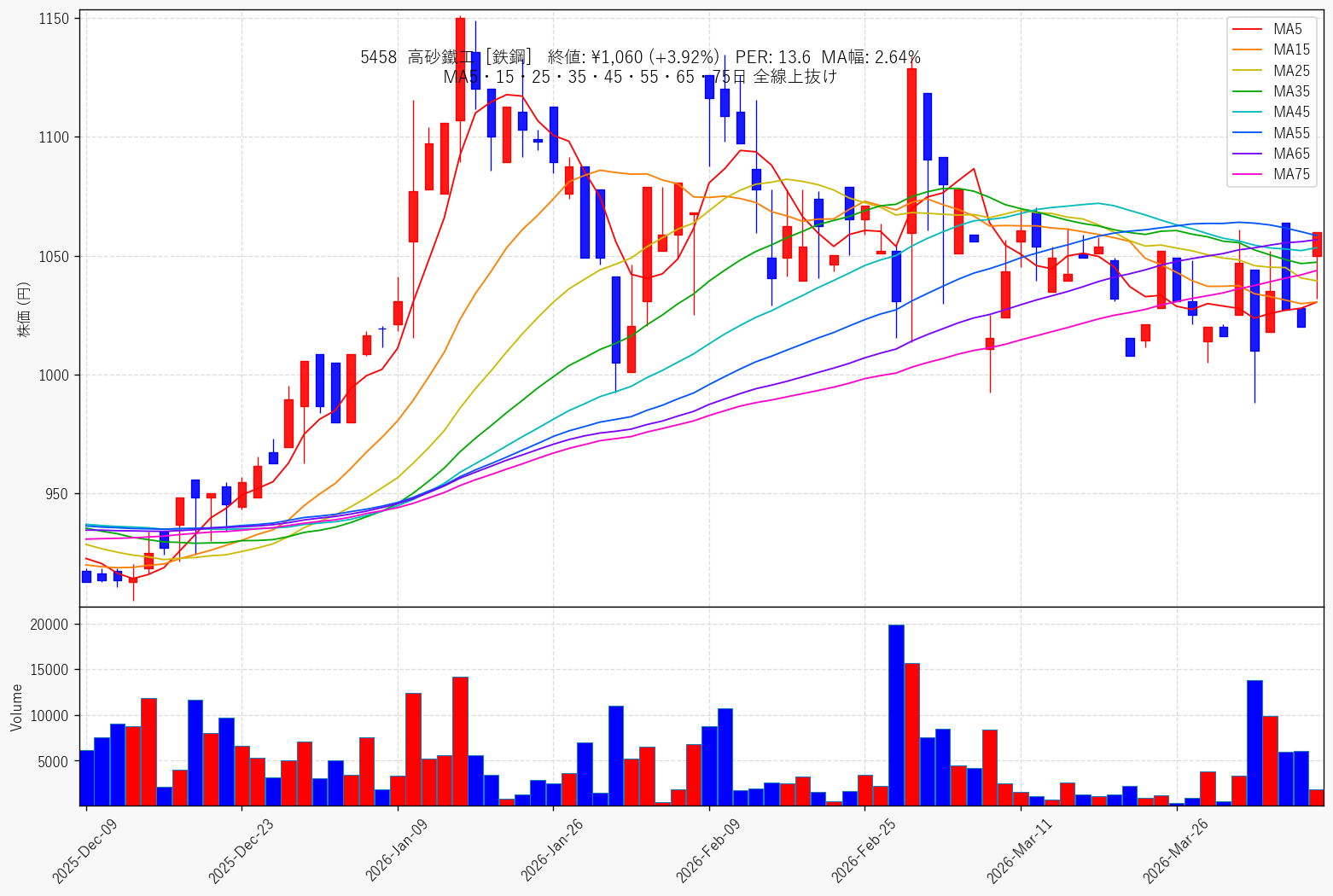Click the MA65 legend label

pyautogui.click(x=1291, y=154)
